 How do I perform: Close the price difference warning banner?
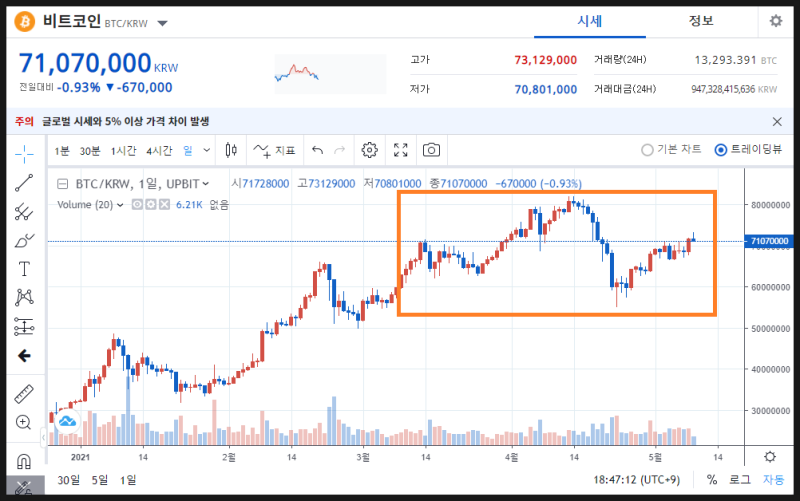click(x=777, y=121)
